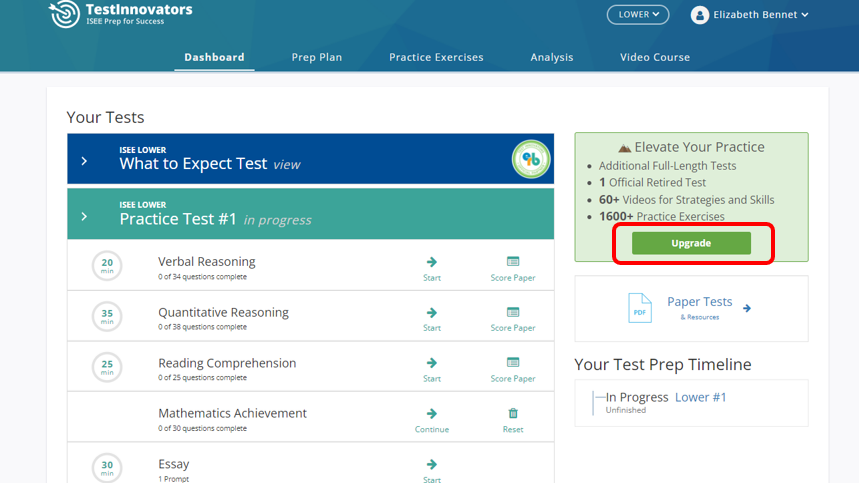The height and width of the screenshot is (483, 859).
Task: Open the Analysis tab
Action: [552, 57]
